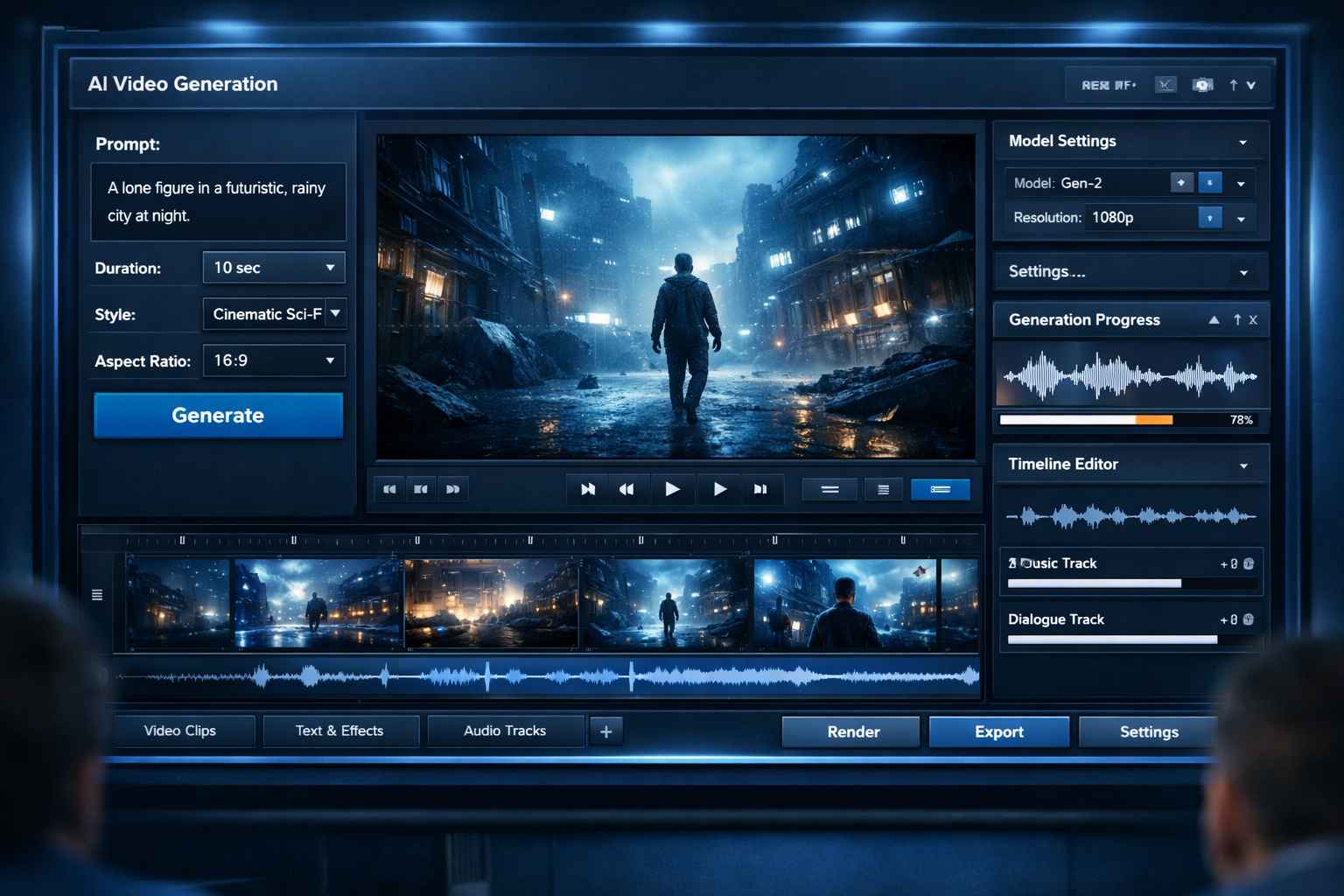Open the Resolution 1080p dropdown arrow
This screenshot has width=1344, height=896.
point(1241,219)
